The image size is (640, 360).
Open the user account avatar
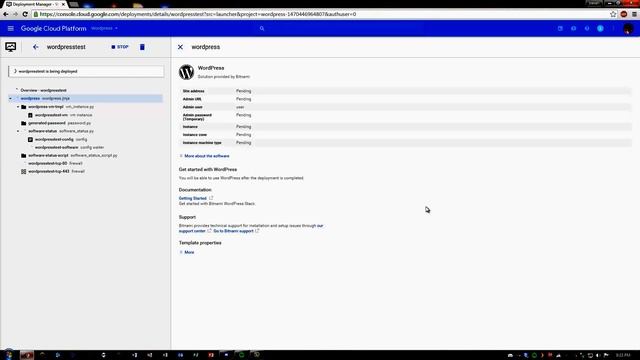tap(628, 29)
